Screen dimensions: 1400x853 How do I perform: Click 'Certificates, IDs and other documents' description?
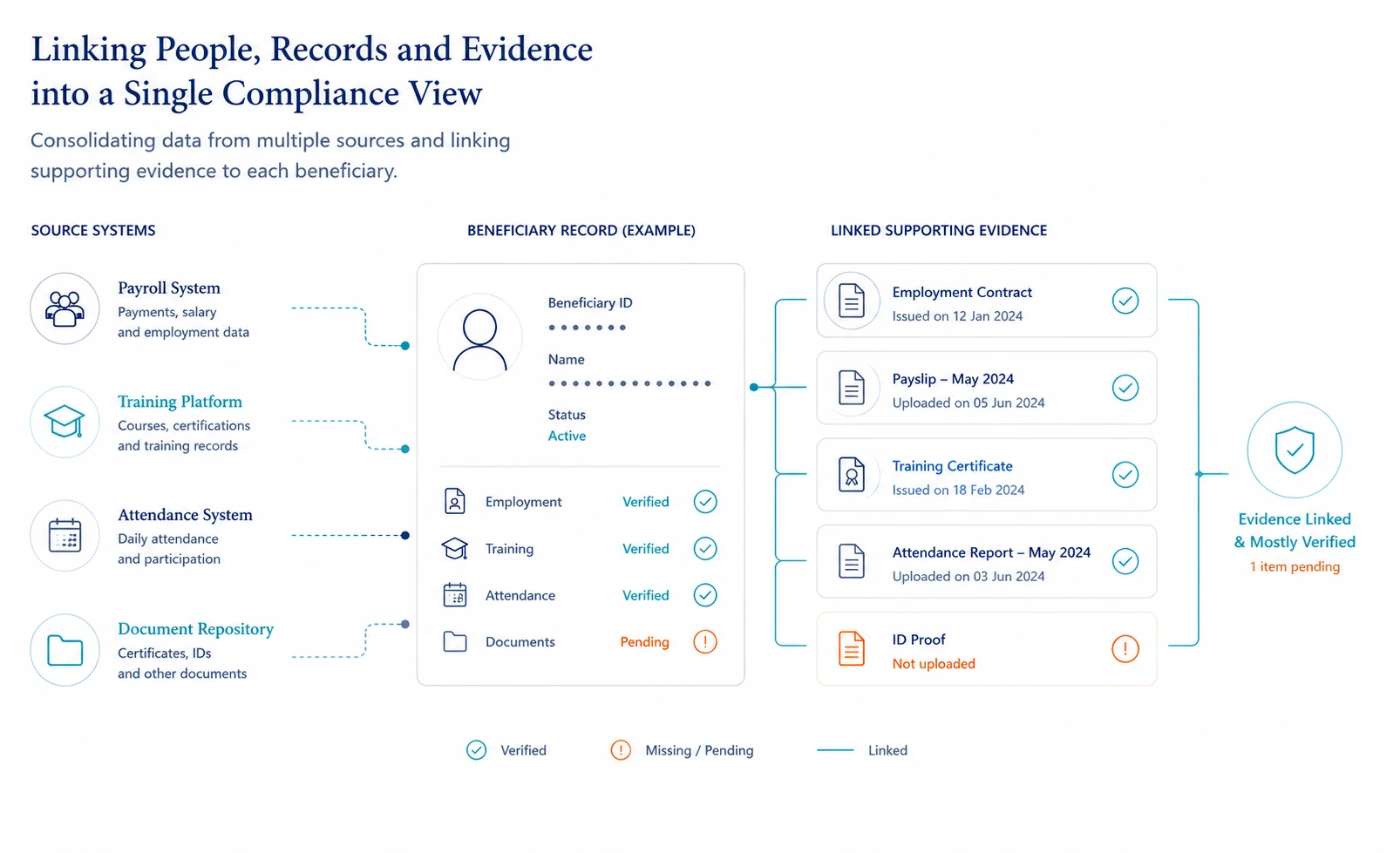coord(182,663)
